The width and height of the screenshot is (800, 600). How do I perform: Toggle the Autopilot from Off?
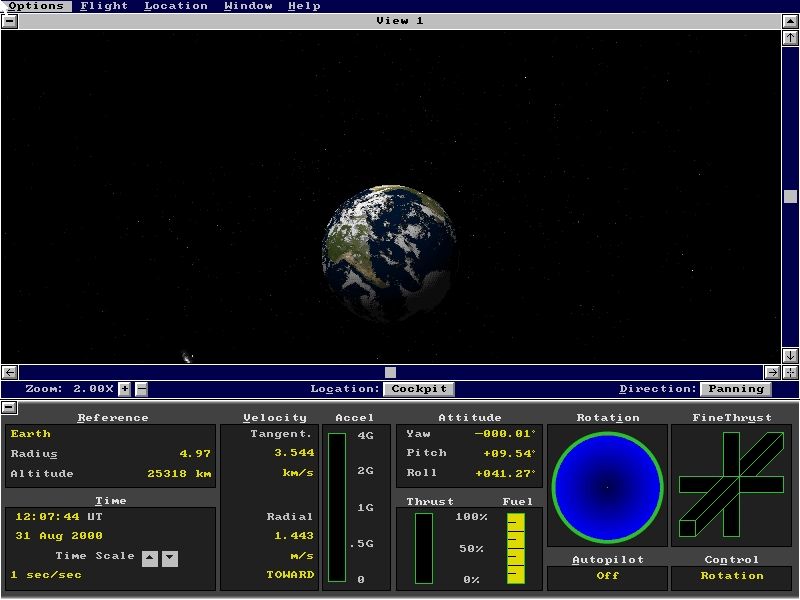coord(607,576)
